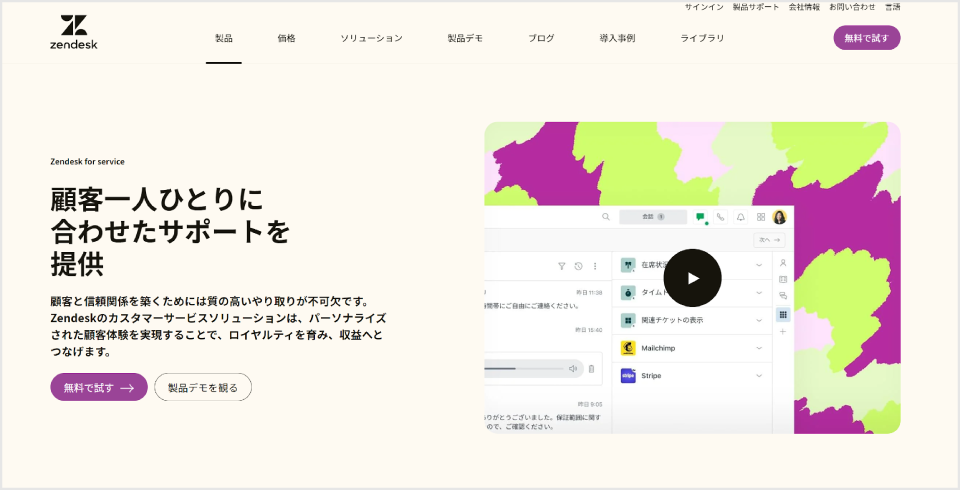This screenshot has height=490, width=960.
Task: Open the 製品デモ navigation item
Action: (x=465, y=38)
